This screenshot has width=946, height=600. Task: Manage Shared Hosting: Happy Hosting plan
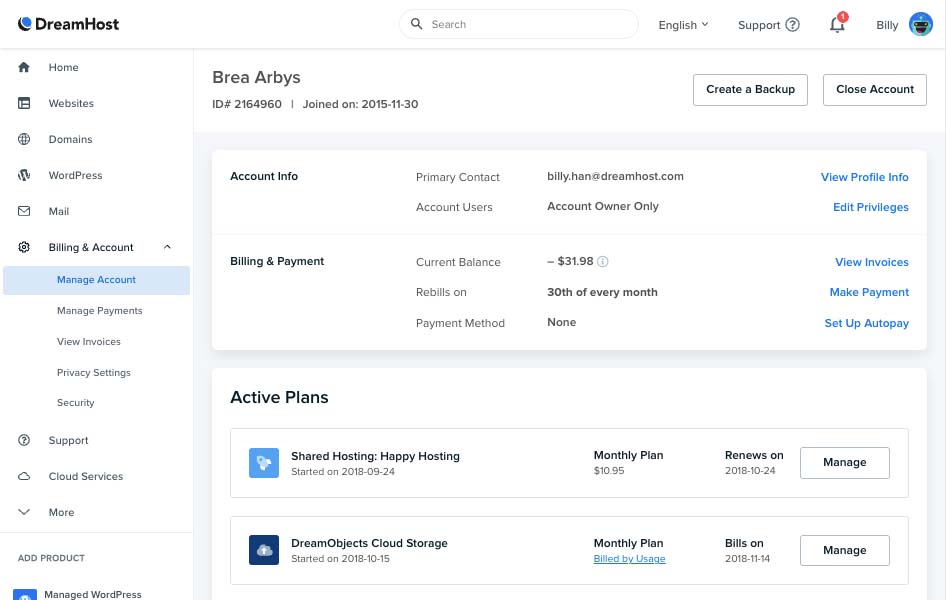point(844,463)
